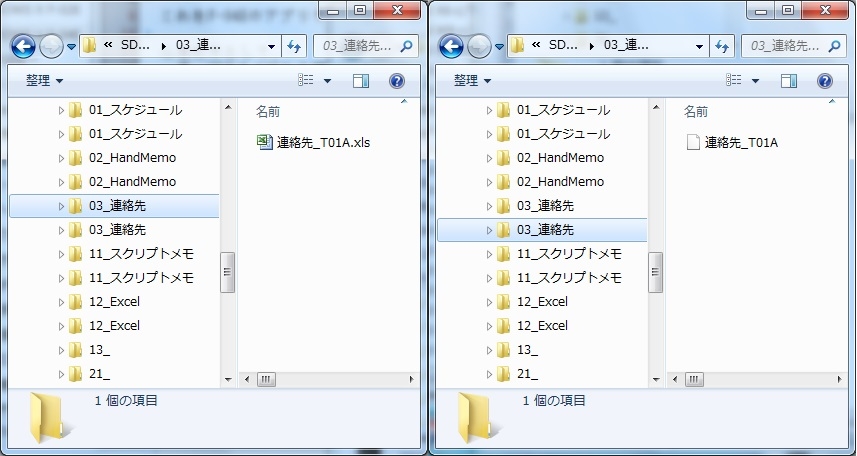Image resolution: width=857 pixels, height=456 pixels.
Task: Click the forward arrow in the left window
Action: 51,46
